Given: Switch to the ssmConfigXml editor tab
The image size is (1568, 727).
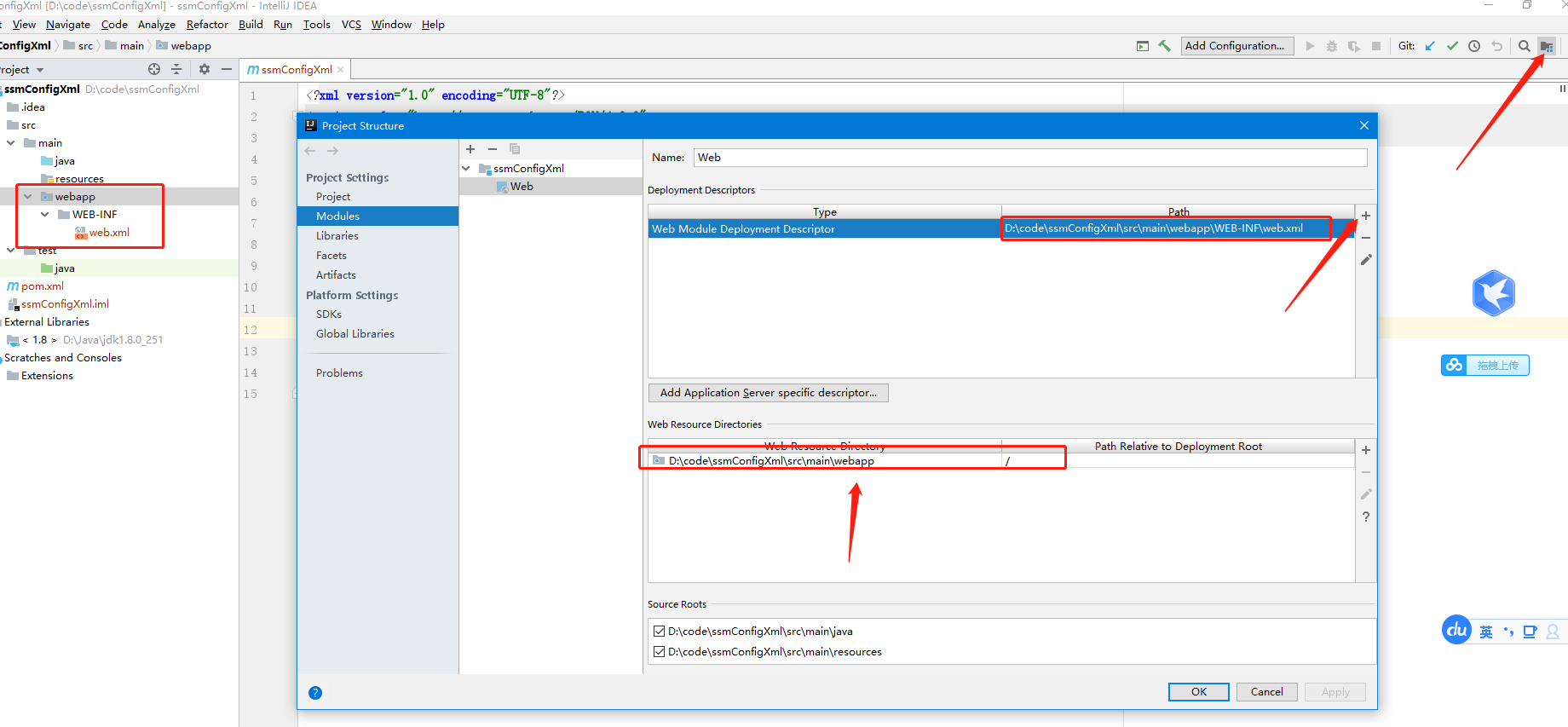Looking at the screenshot, I should click(295, 70).
